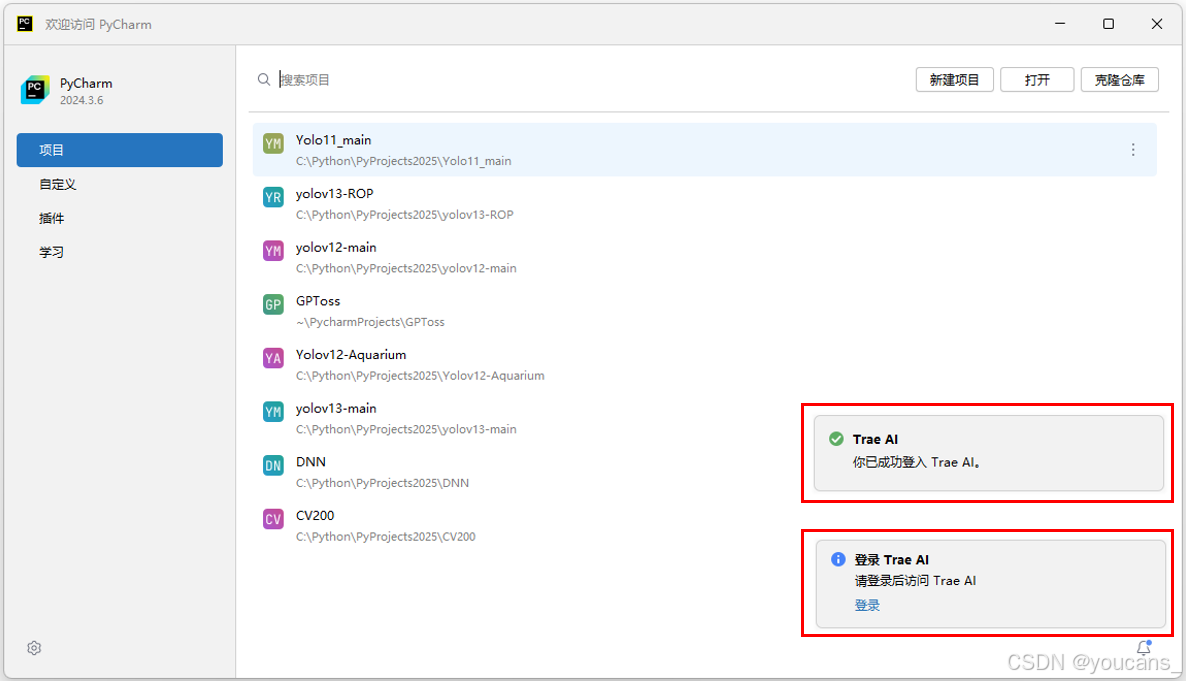The width and height of the screenshot is (1186, 682).
Task: Open the settings gear in the sidebar
Action: (34, 648)
